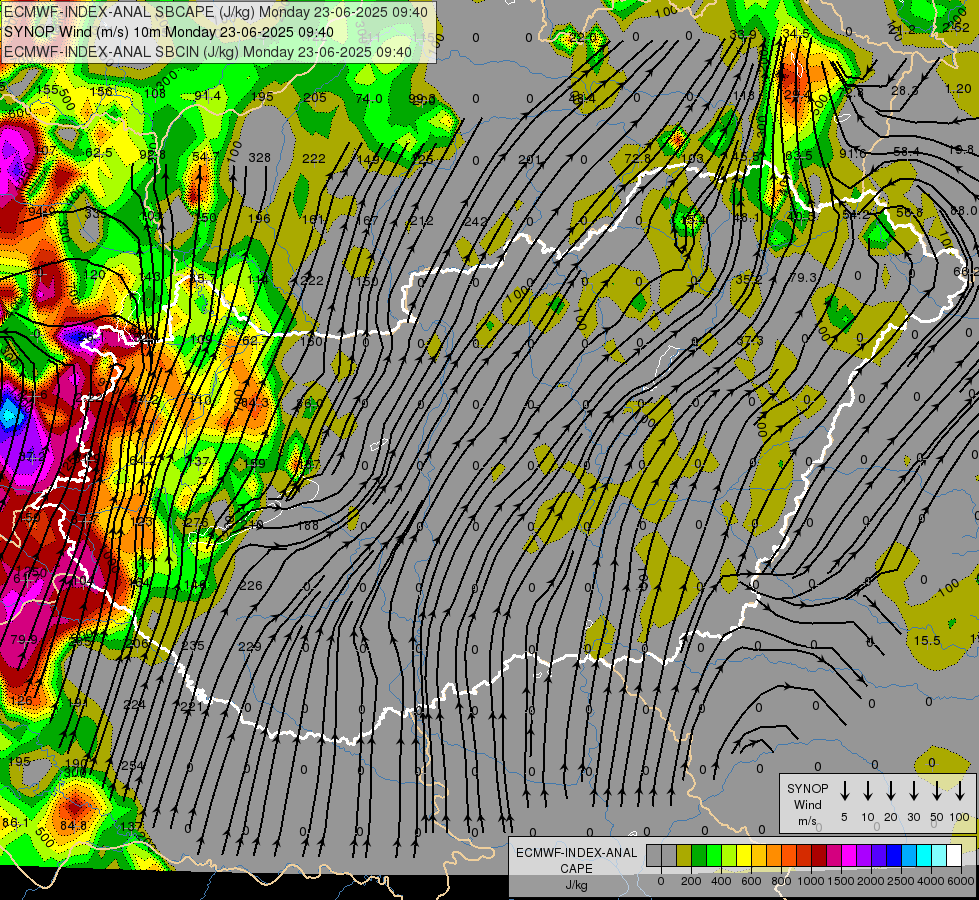Click the SBCAPE title line at top
The width and height of the screenshot is (979, 900).
216,12
